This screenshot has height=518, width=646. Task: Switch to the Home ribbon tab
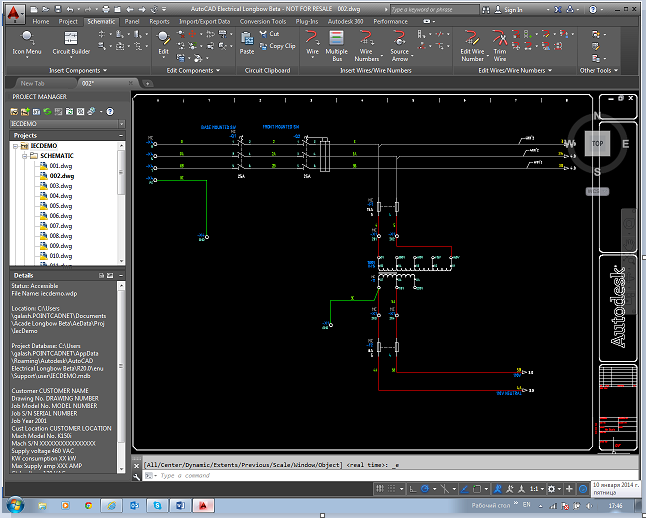[40, 21]
